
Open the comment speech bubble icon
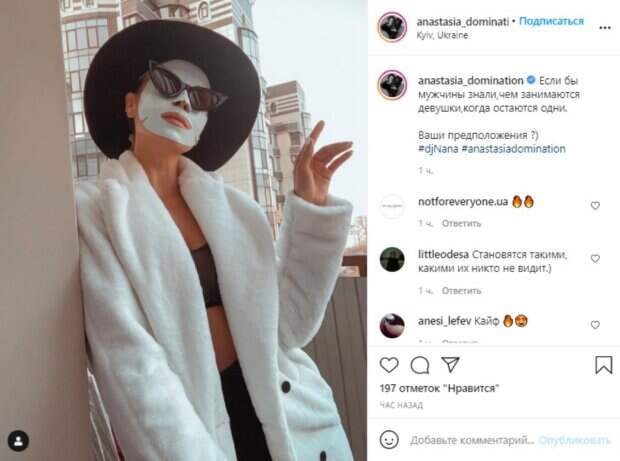[x=420, y=365]
